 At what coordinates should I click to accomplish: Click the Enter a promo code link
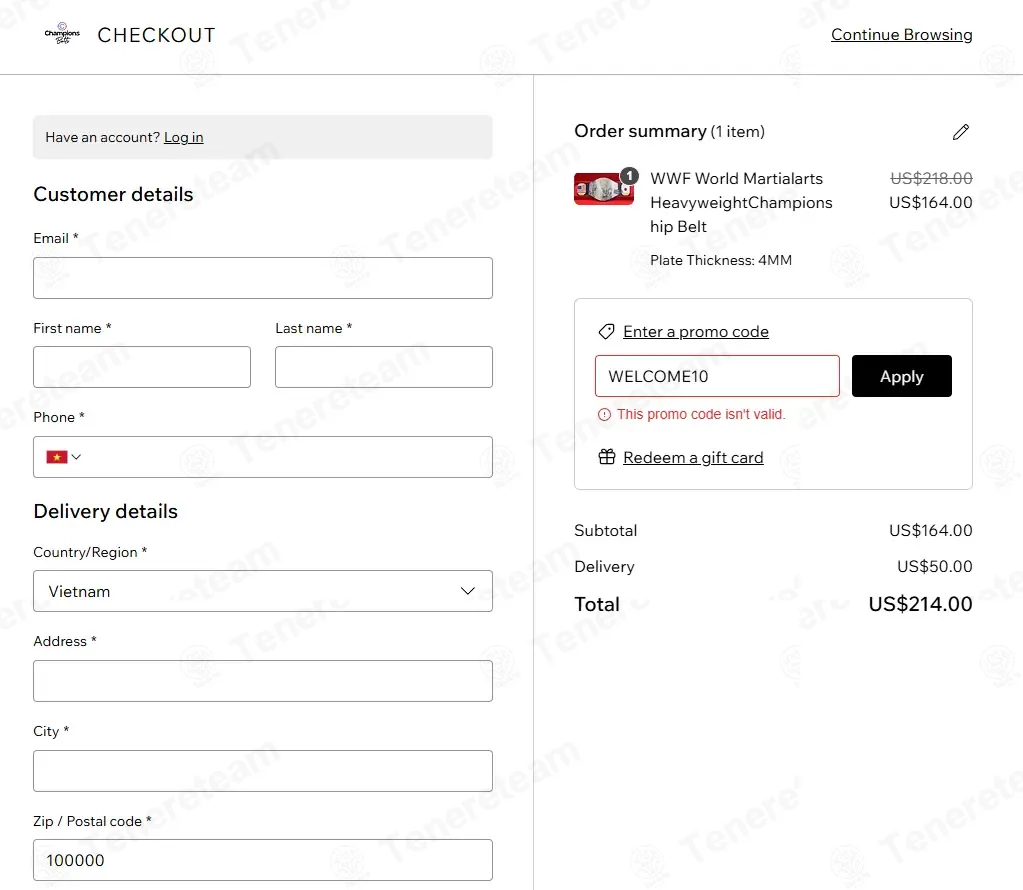click(695, 331)
